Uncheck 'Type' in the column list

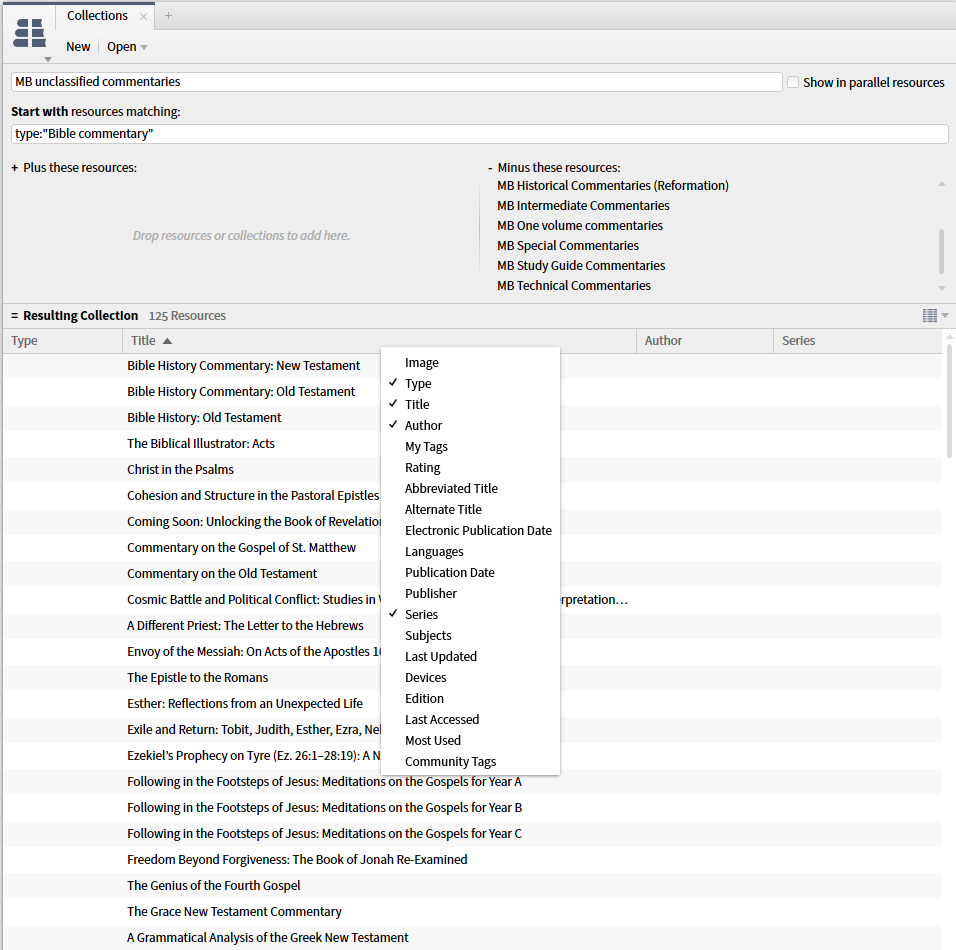coord(418,383)
